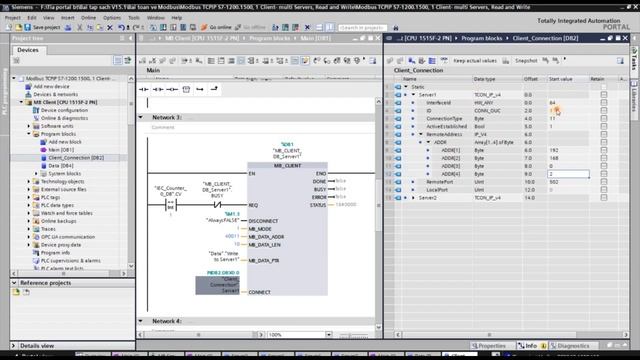Open Device configuration in project tree

[64, 110]
